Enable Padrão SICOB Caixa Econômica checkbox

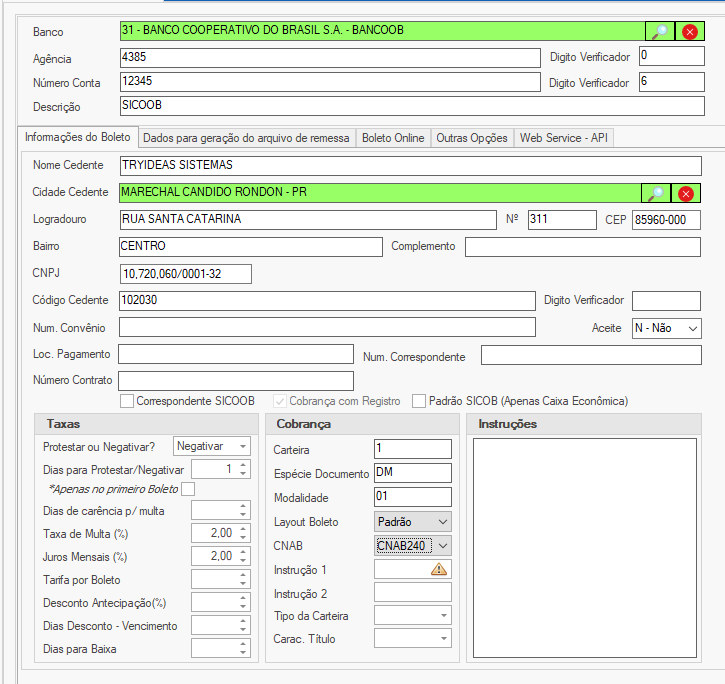click(x=419, y=401)
